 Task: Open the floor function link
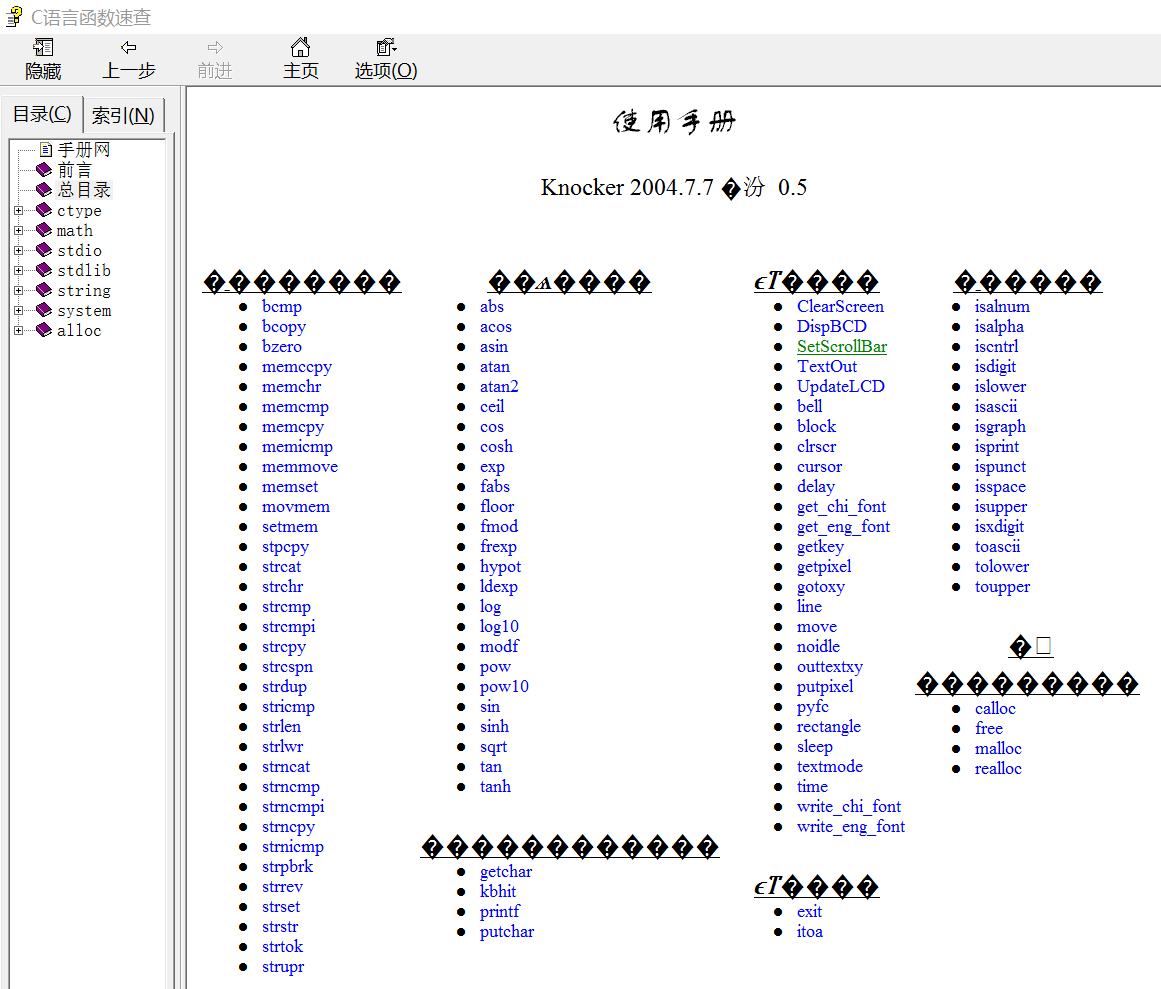497,506
